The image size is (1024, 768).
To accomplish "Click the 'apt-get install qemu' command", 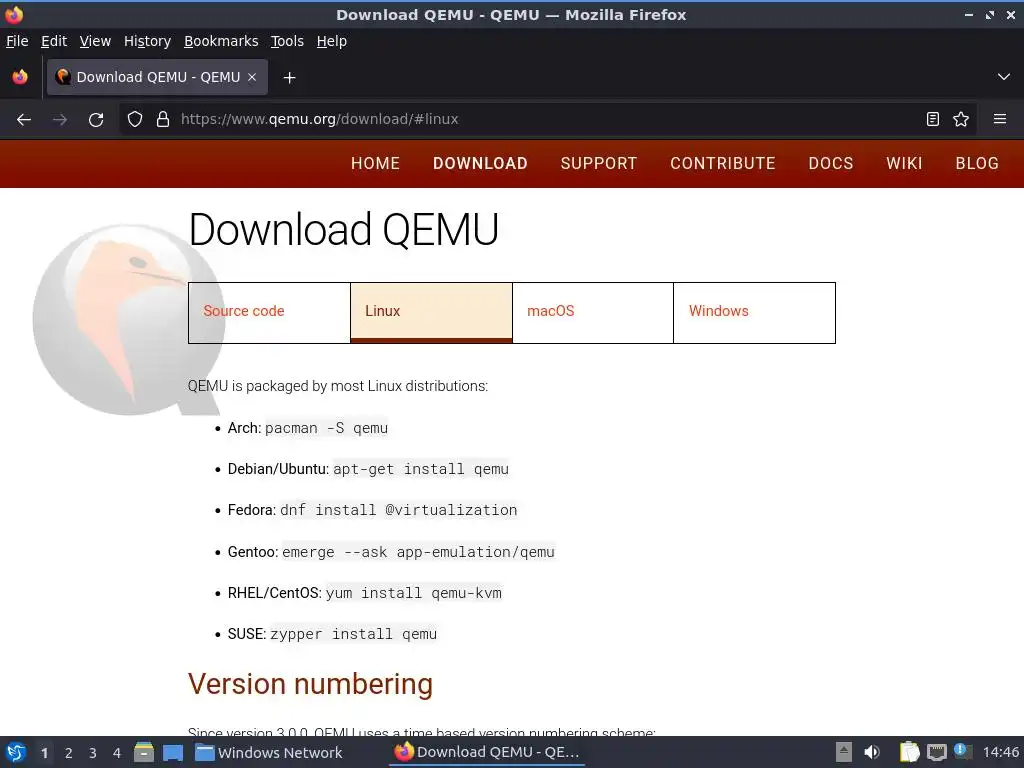I will click(x=421, y=470).
